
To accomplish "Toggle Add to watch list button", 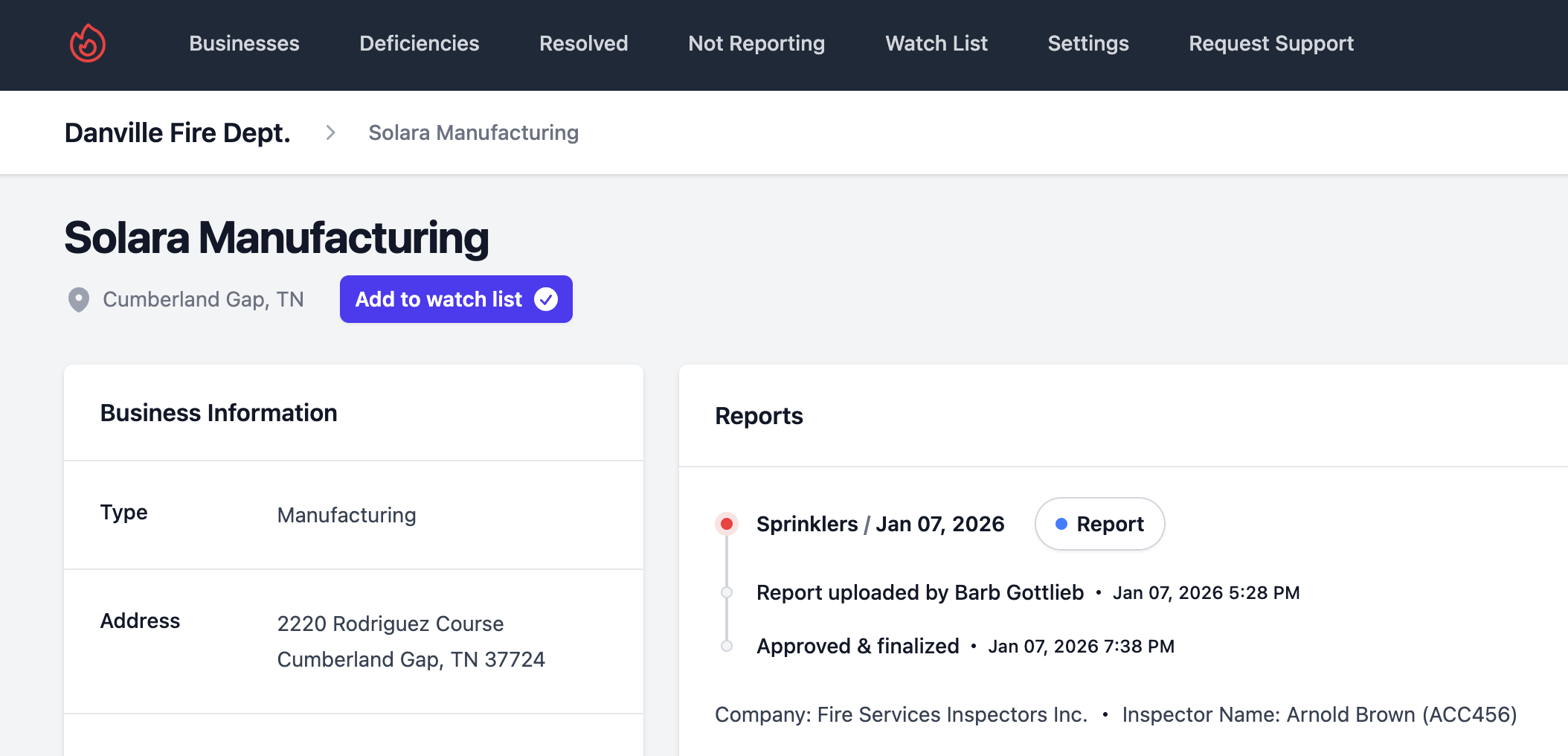I will pyautogui.click(x=455, y=299).
